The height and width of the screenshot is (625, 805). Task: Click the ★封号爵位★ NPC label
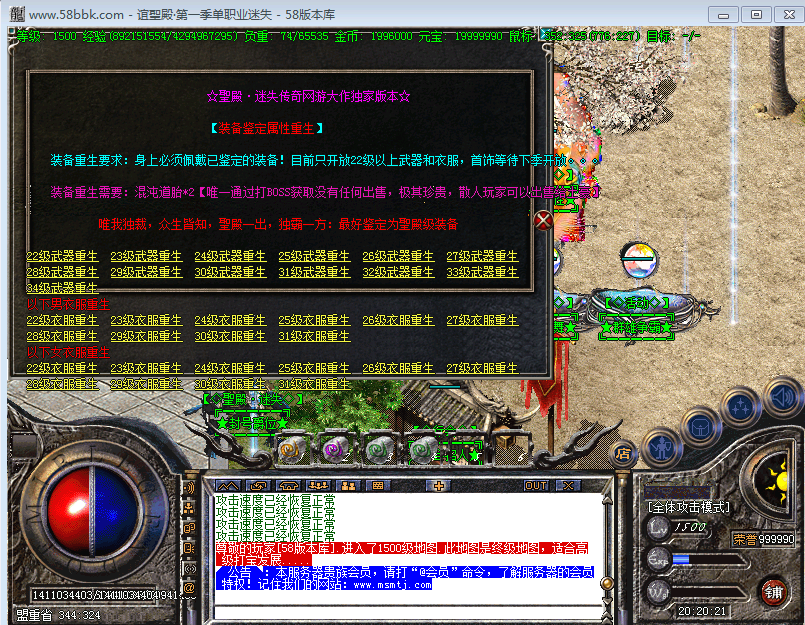[252, 423]
